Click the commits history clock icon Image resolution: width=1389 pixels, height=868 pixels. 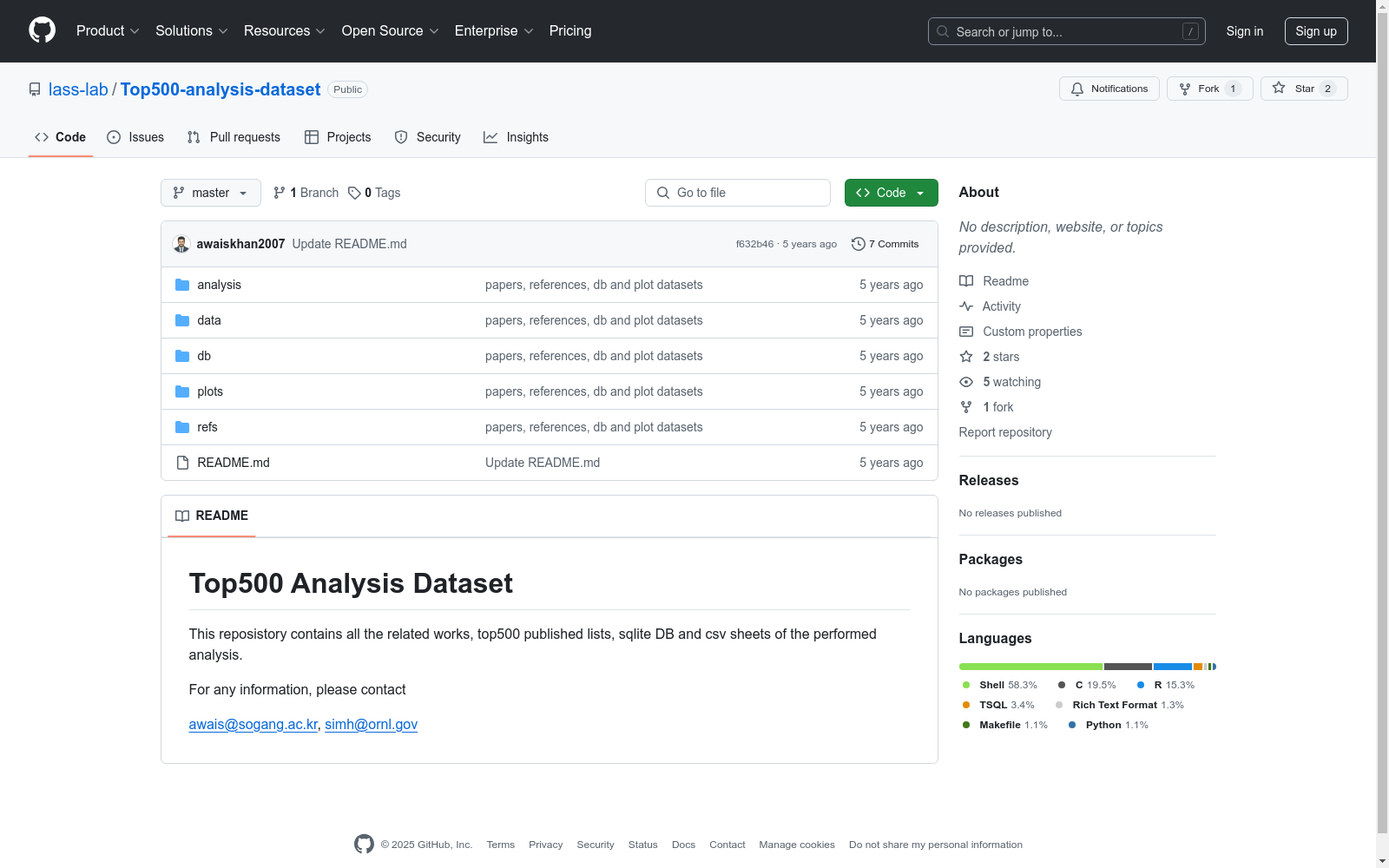click(x=859, y=244)
